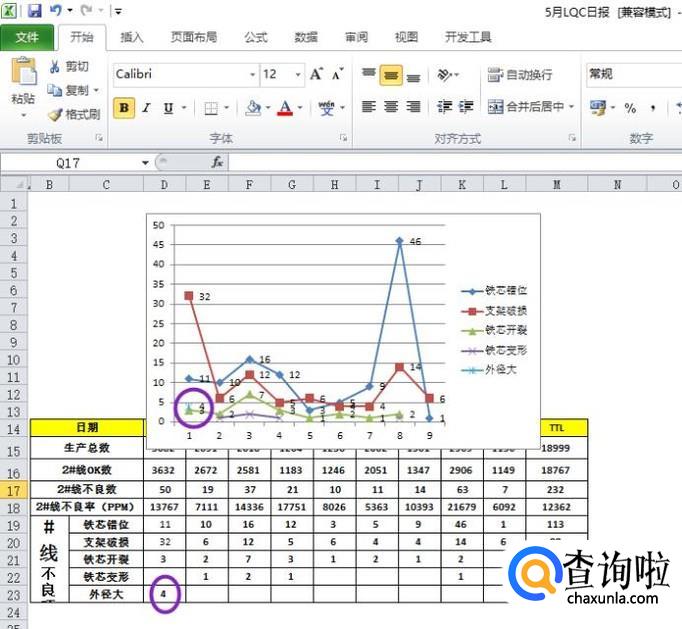Click the increase indent icon

click(x=466, y=107)
